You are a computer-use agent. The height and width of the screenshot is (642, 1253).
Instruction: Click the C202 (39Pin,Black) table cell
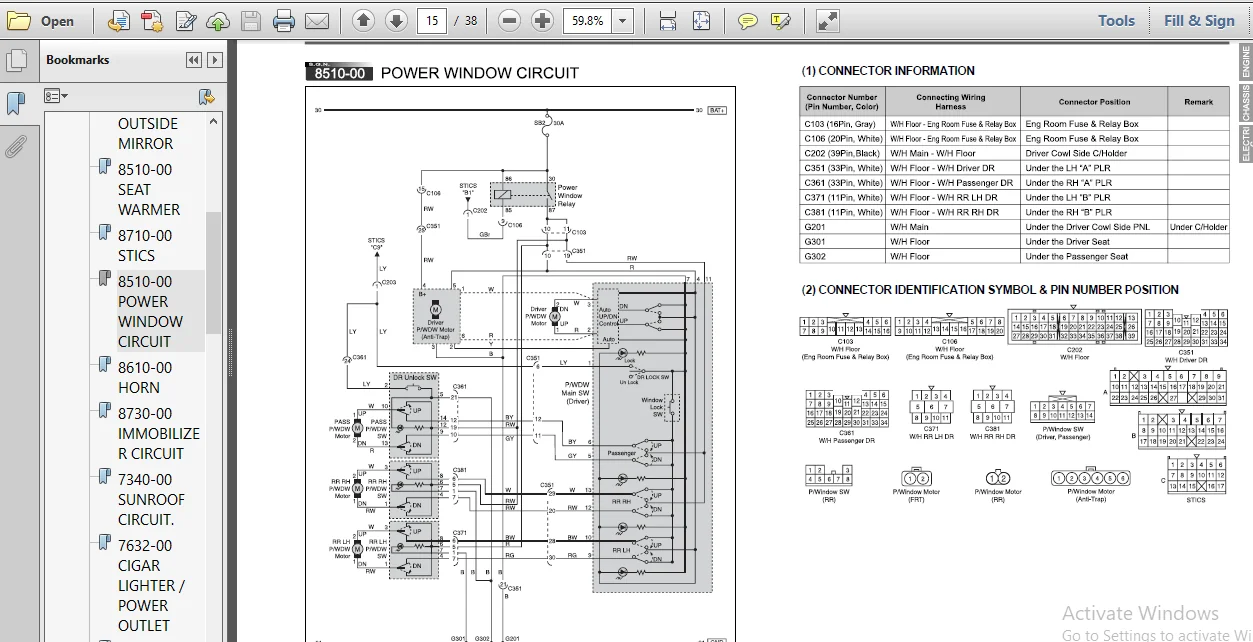[x=841, y=153]
